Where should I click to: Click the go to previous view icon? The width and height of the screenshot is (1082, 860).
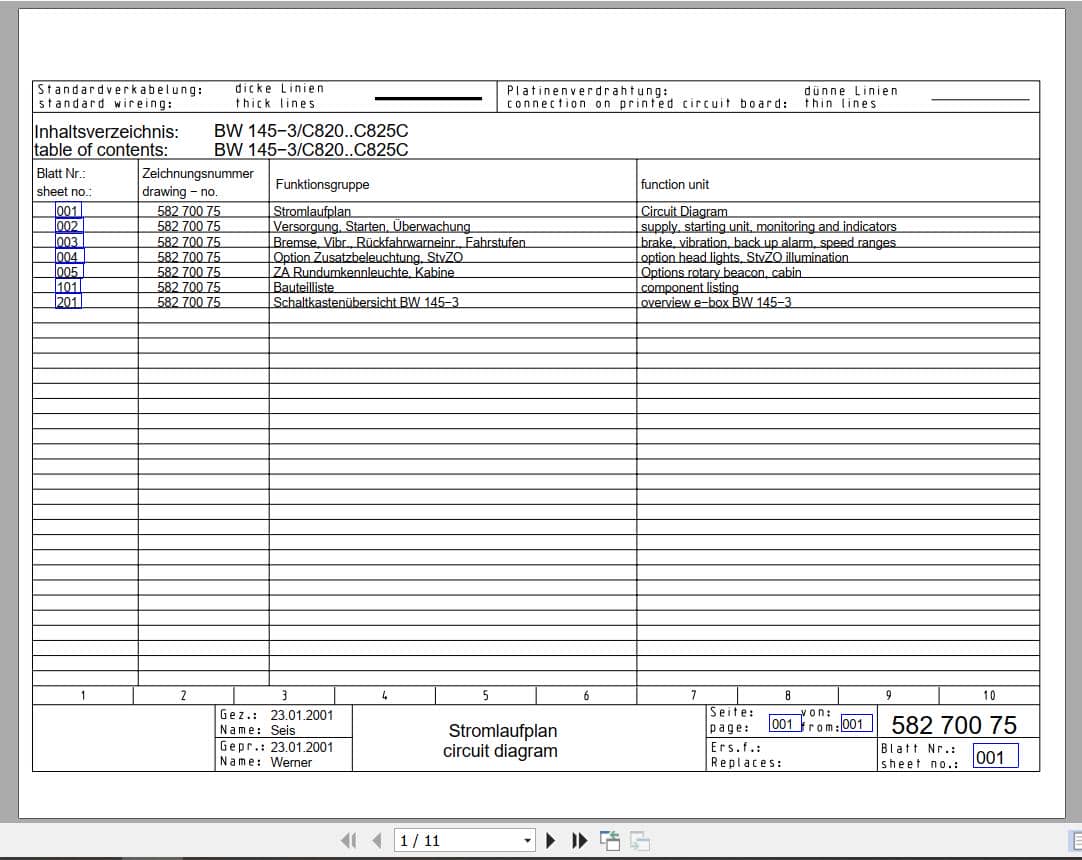[x=610, y=840]
